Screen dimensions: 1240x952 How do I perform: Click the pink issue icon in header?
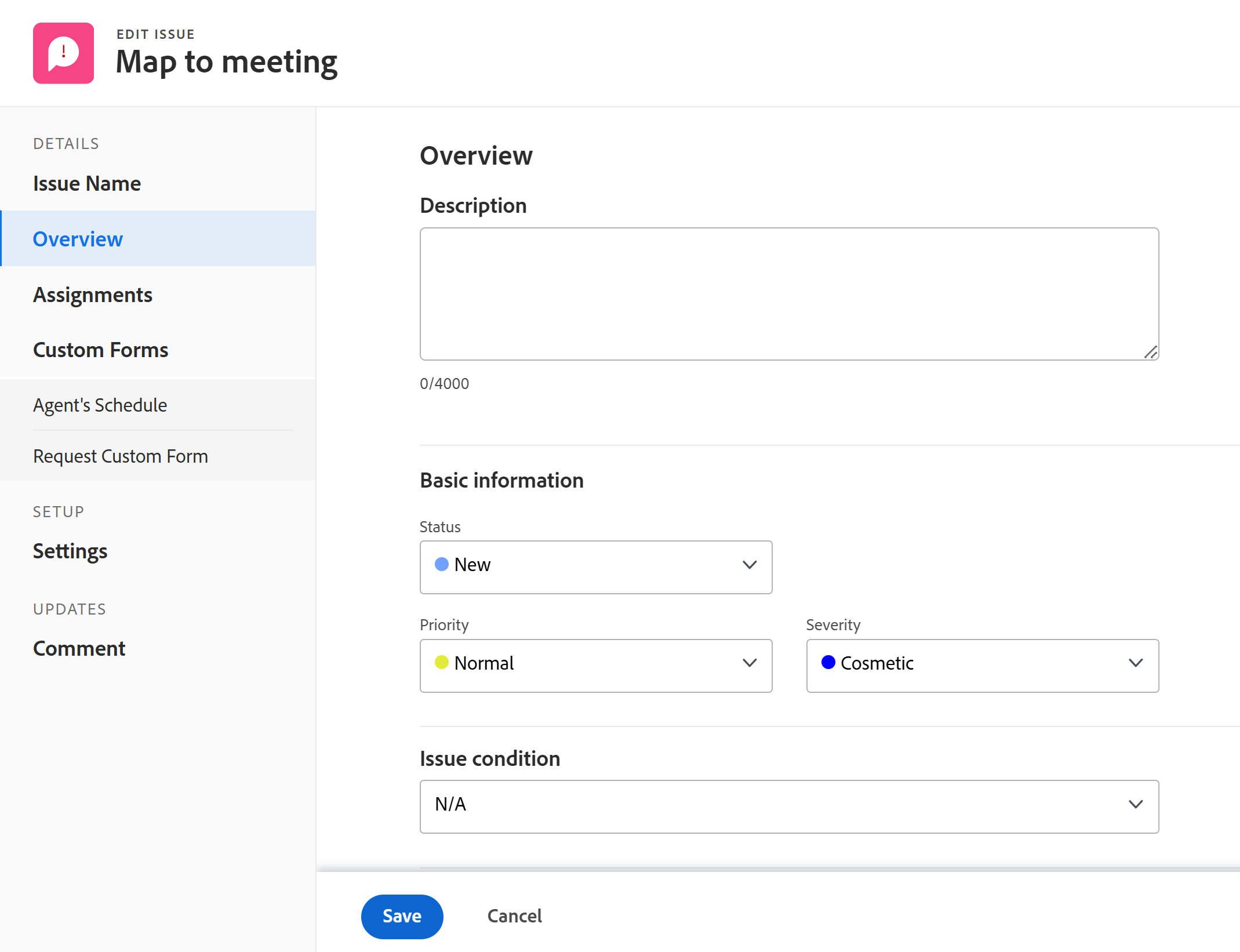coord(63,53)
